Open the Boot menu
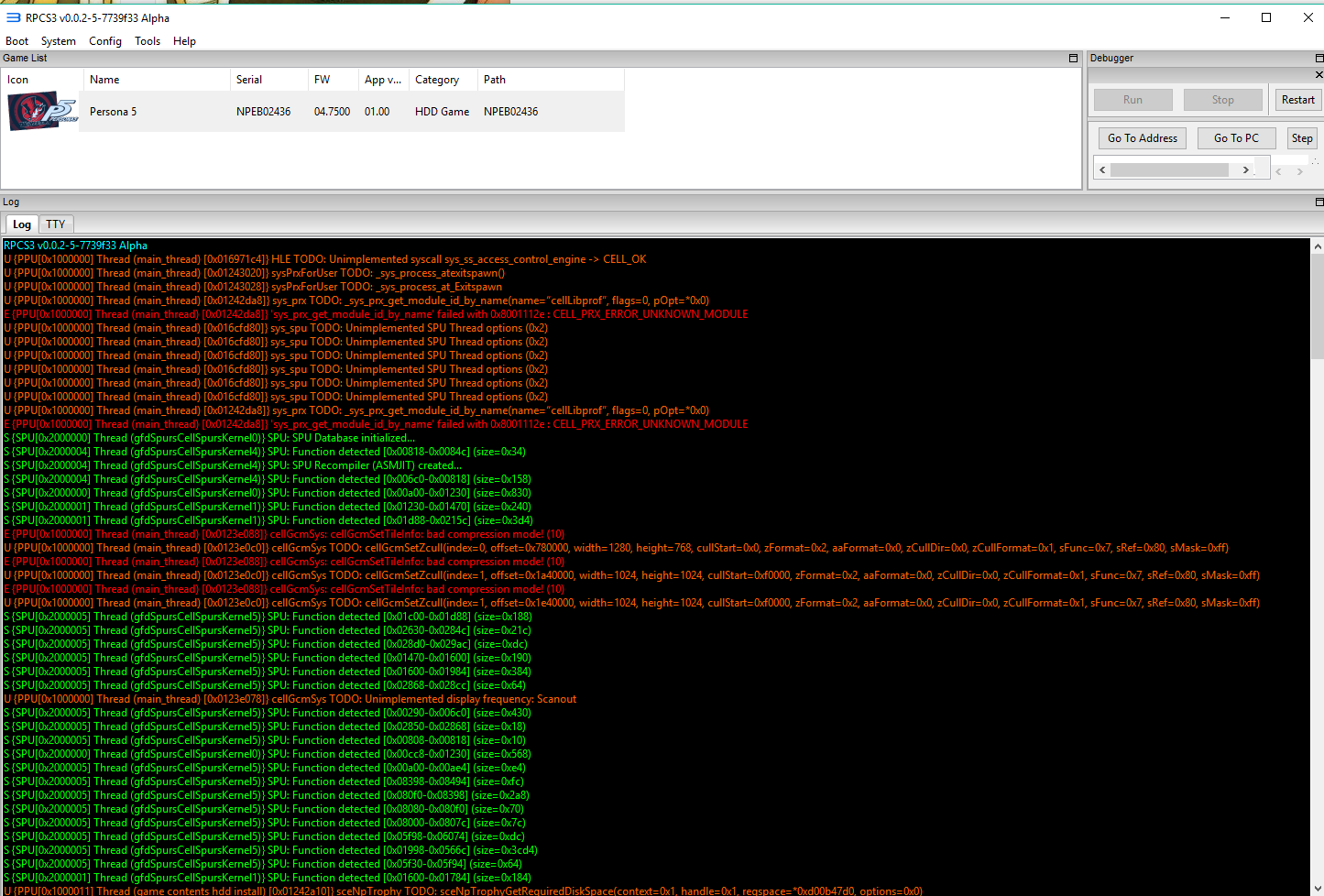This screenshot has width=1324, height=896. 16,41
